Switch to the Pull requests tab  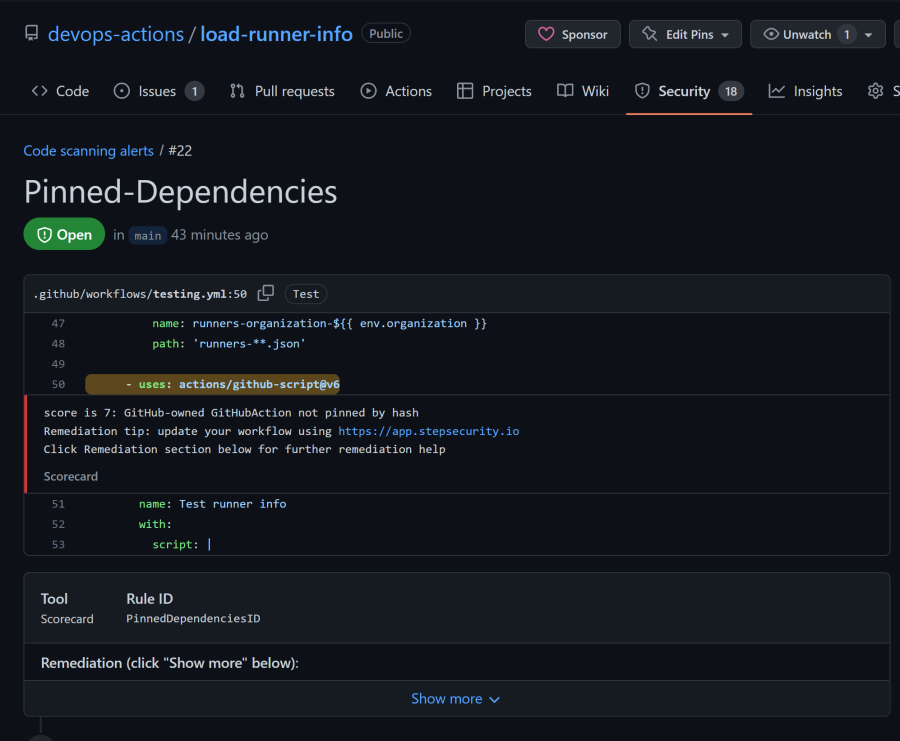(282, 91)
